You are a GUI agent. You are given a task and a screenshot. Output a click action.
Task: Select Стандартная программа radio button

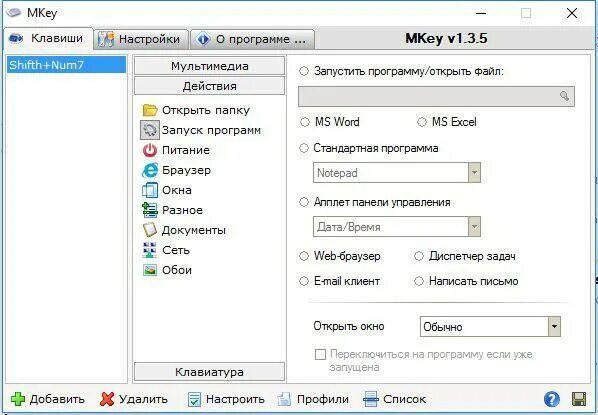point(304,148)
